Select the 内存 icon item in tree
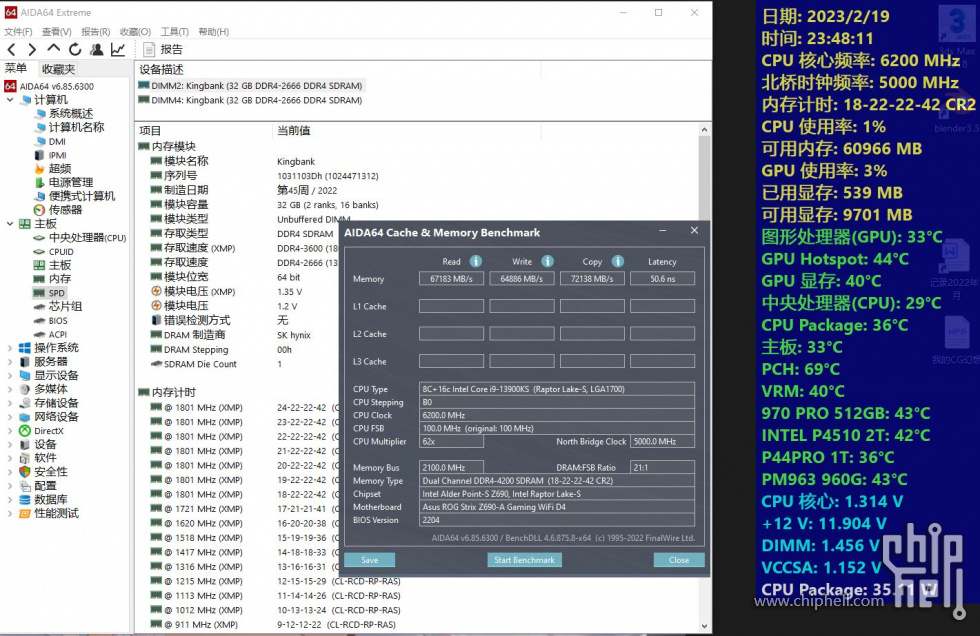This screenshot has height=636, width=980. [39, 279]
